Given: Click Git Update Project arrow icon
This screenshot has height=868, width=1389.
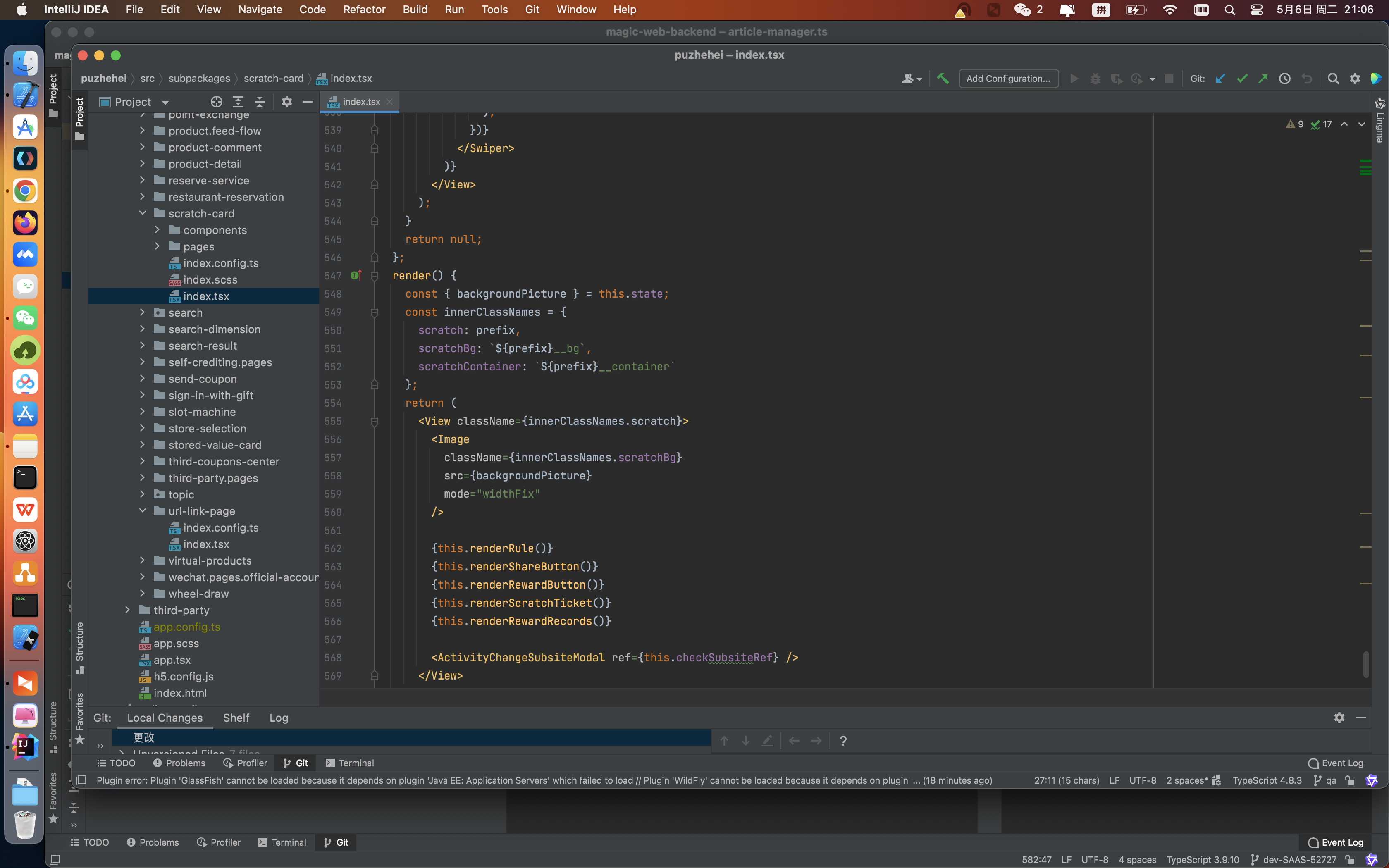Looking at the screenshot, I should 1220,79.
